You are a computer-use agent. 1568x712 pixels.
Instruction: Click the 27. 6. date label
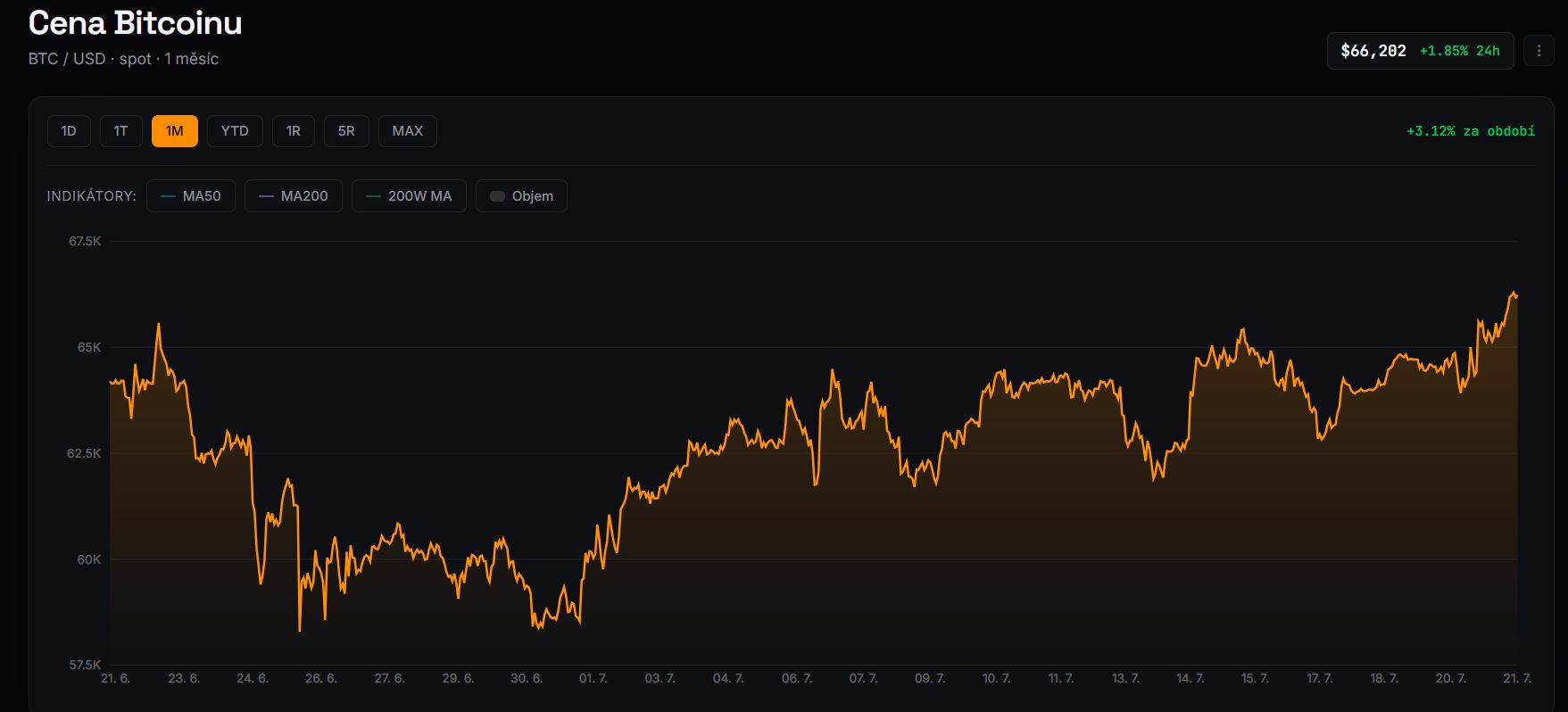389,678
